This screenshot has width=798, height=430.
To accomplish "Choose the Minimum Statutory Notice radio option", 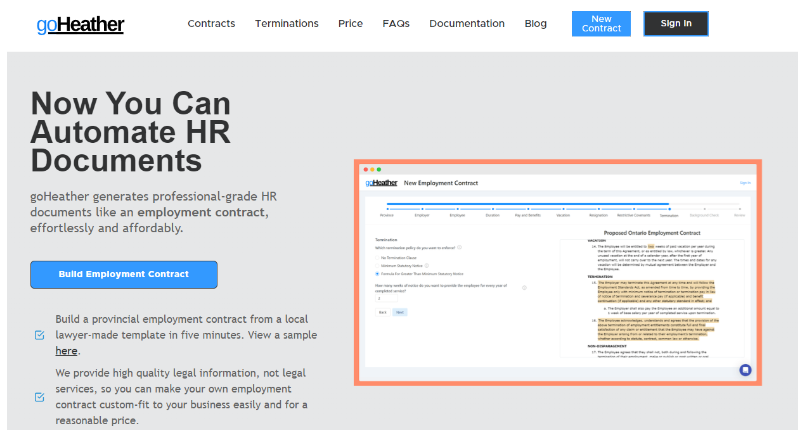I will [376, 264].
